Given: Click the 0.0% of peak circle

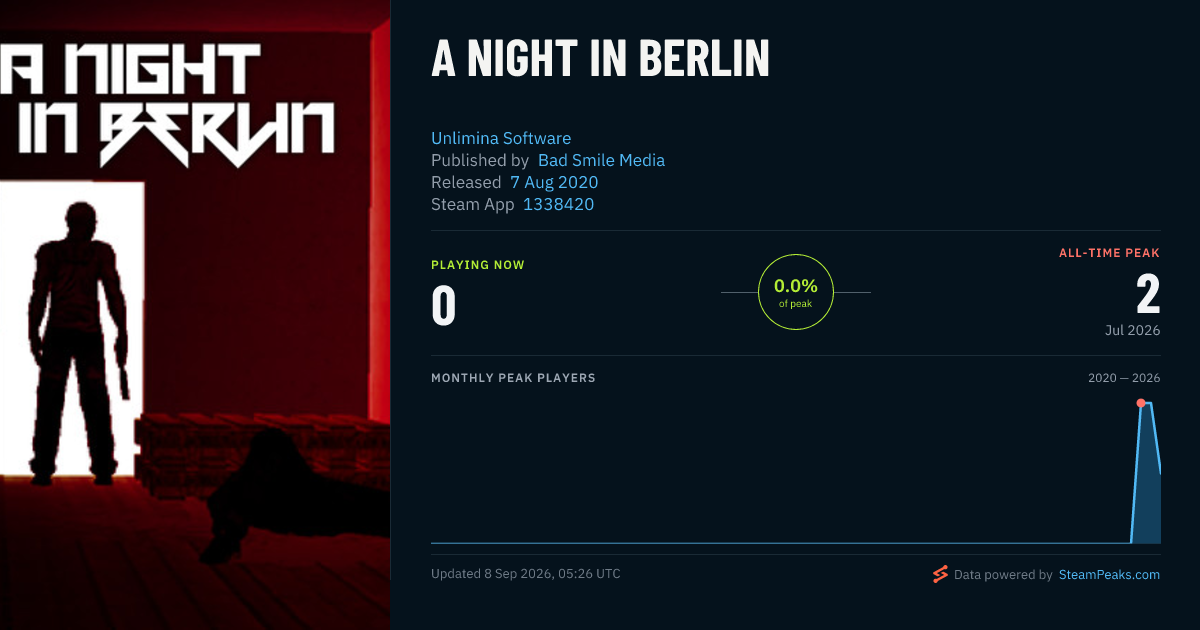Looking at the screenshot, I should 796,292.
